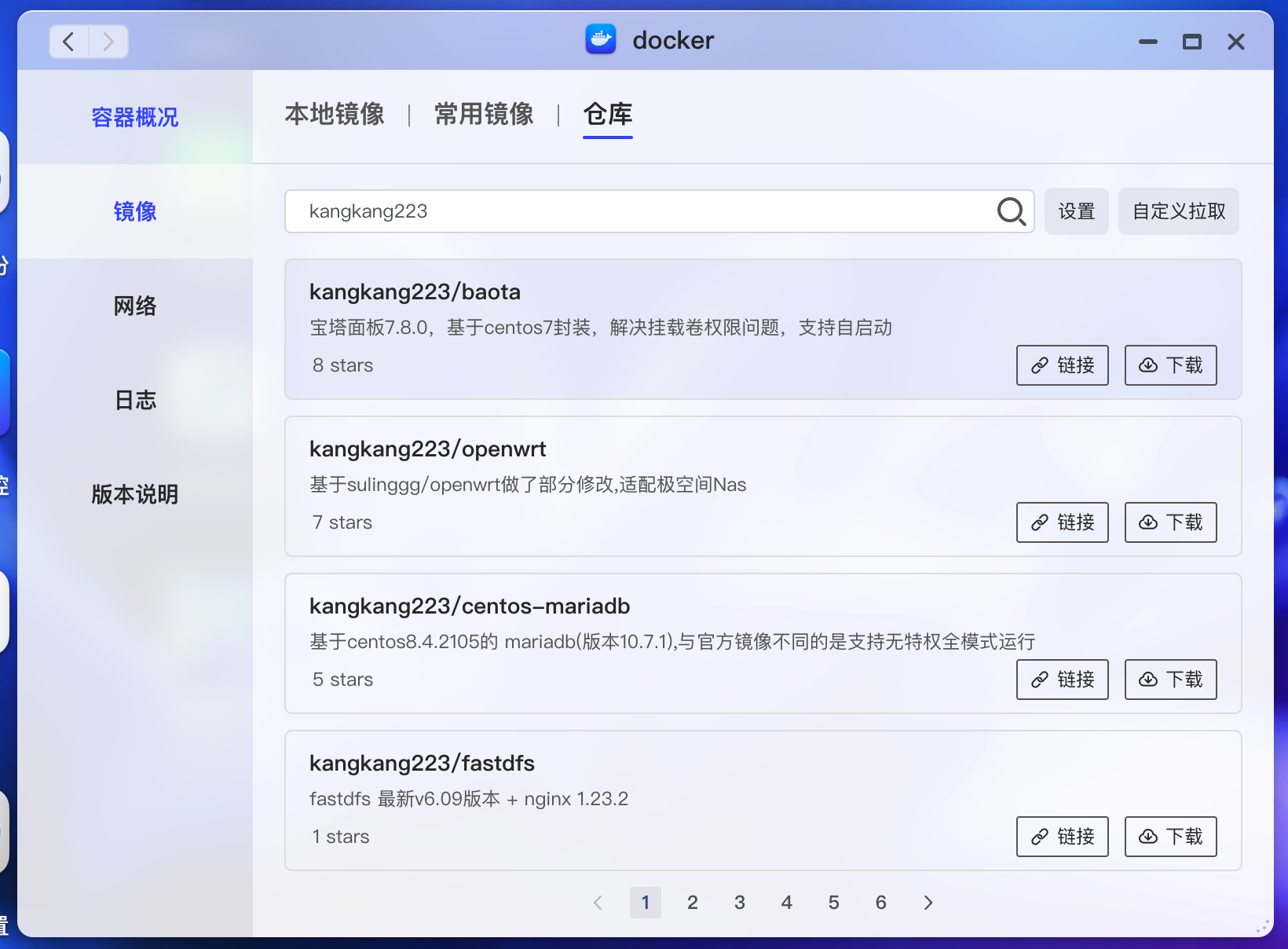Minimize the docker window
Viewport: 1288px width, 949px height.
1148,42
